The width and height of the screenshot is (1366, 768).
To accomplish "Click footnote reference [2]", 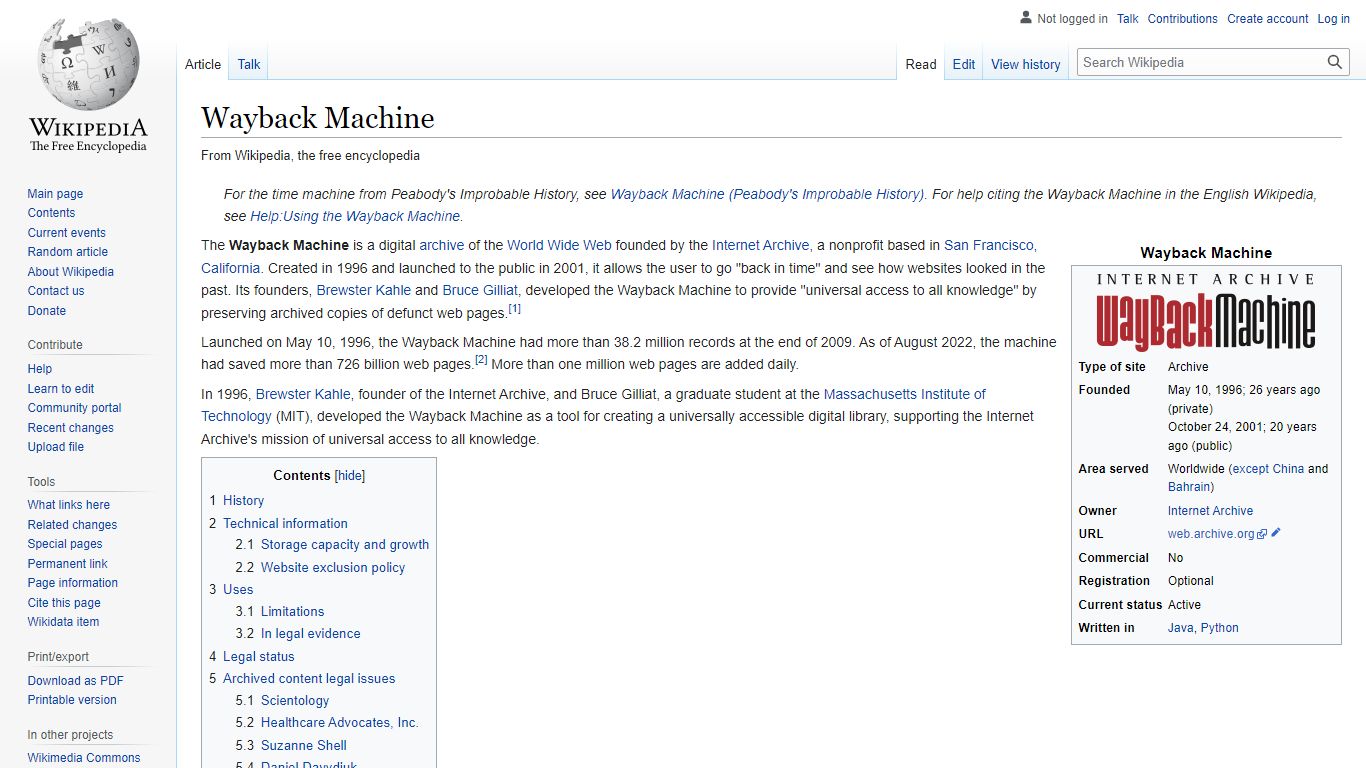I will (481, 360).
